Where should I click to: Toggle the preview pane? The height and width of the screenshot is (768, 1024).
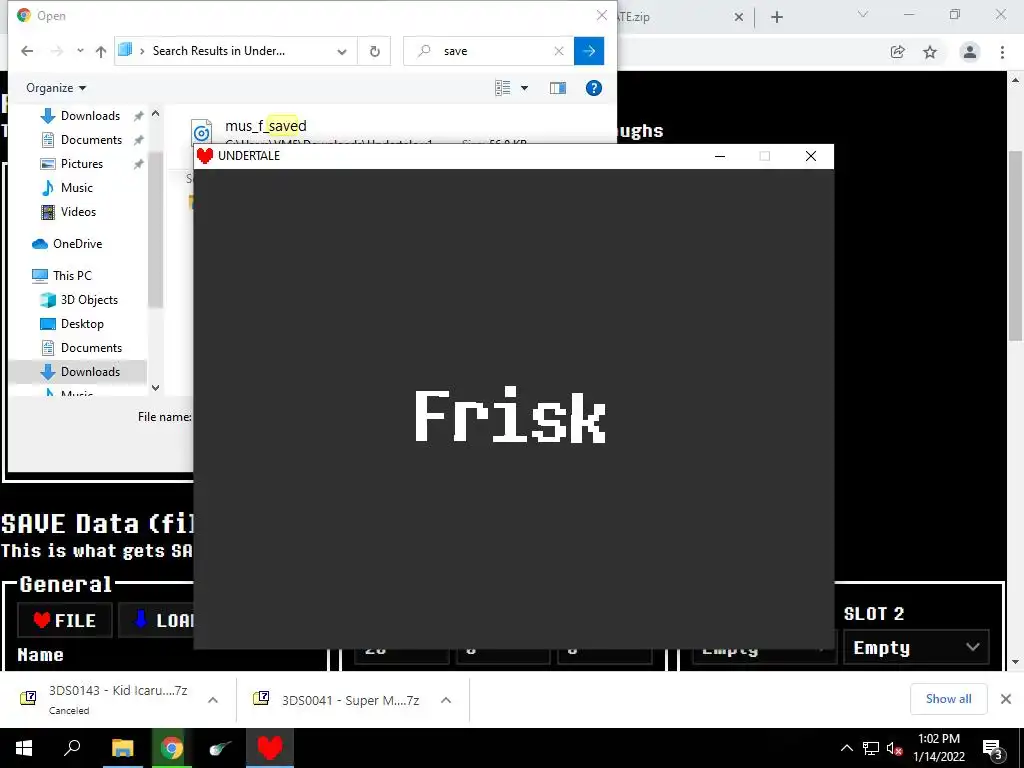[558, 88]
